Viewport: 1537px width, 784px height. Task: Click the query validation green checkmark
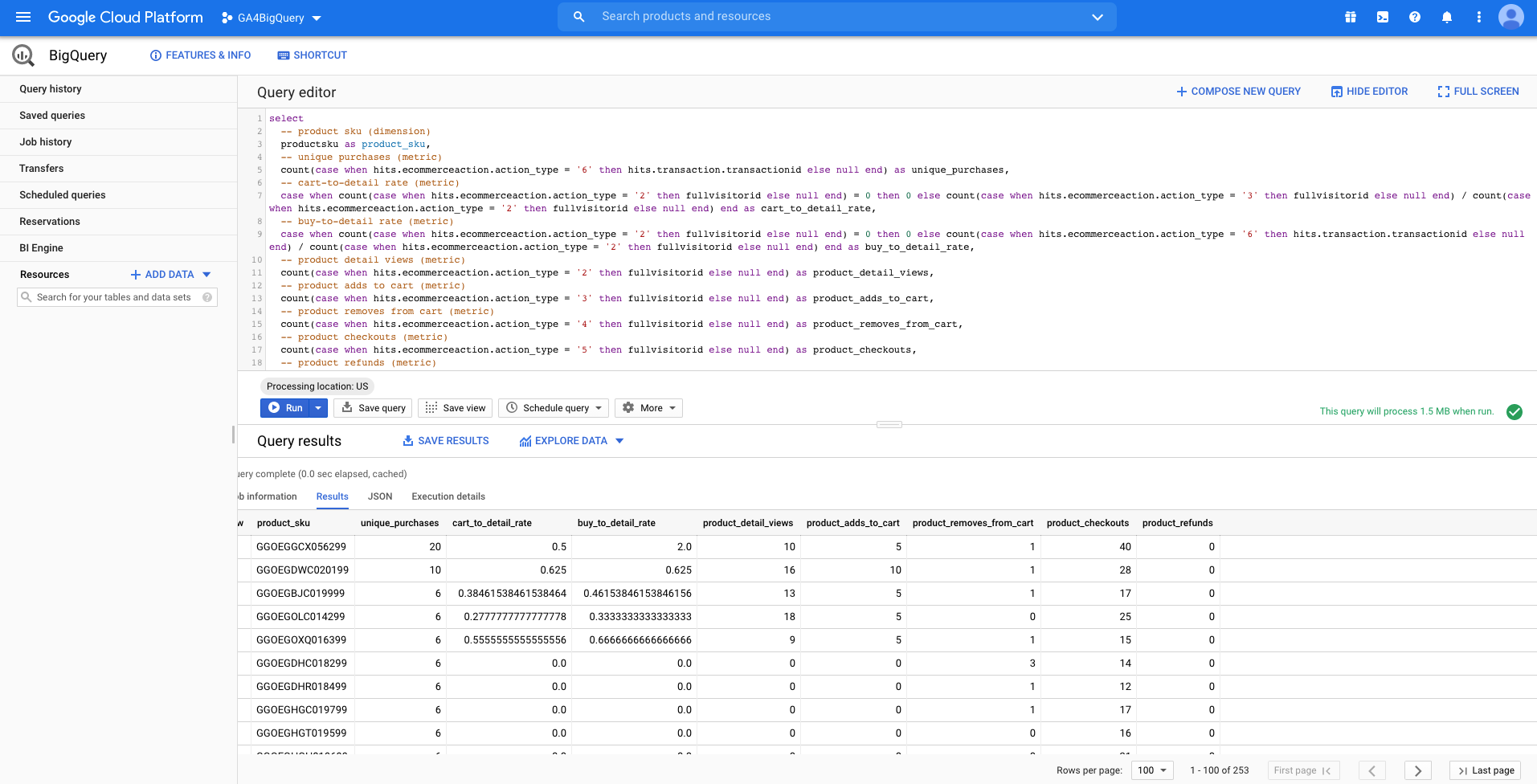(1515, 412)
